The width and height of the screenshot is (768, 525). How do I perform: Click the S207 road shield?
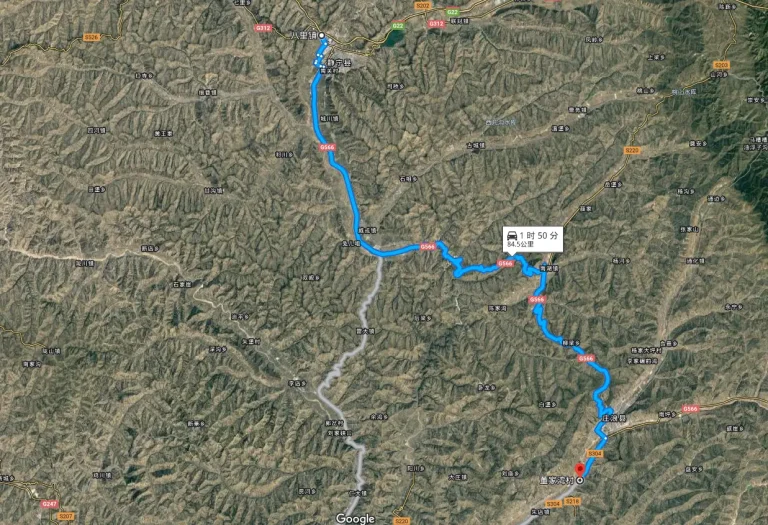point(66,516)
